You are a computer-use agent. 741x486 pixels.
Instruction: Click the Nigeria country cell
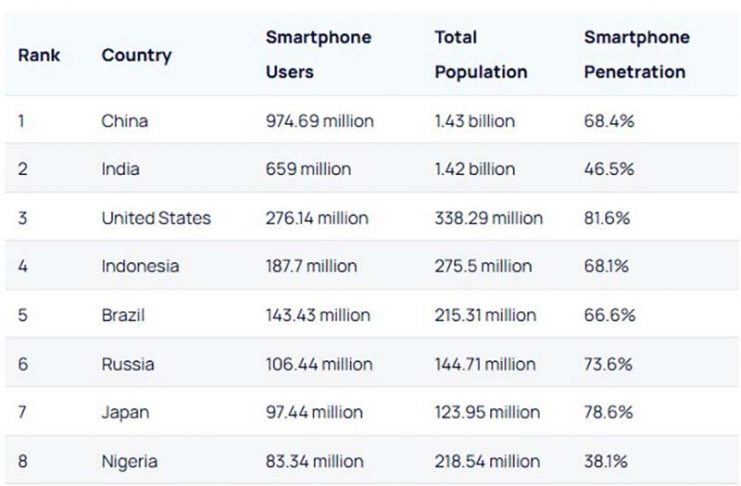129,461
